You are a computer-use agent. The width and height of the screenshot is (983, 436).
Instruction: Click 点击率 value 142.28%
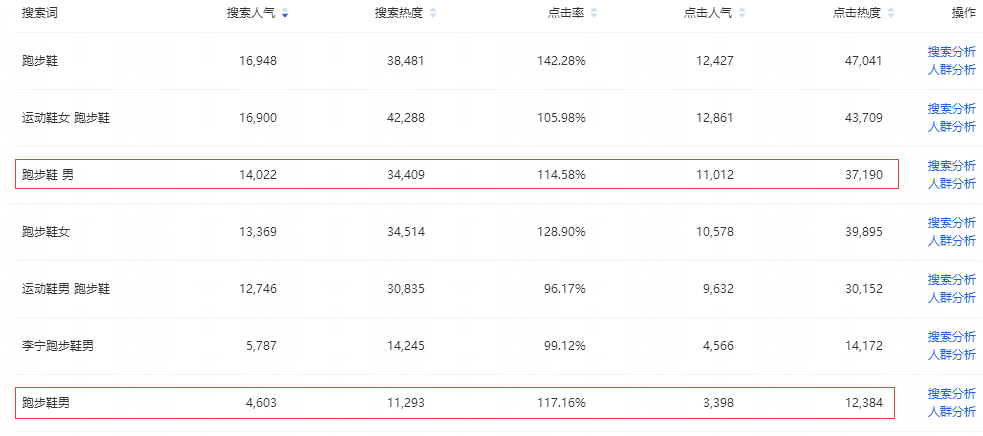click(x=561, y=61)
